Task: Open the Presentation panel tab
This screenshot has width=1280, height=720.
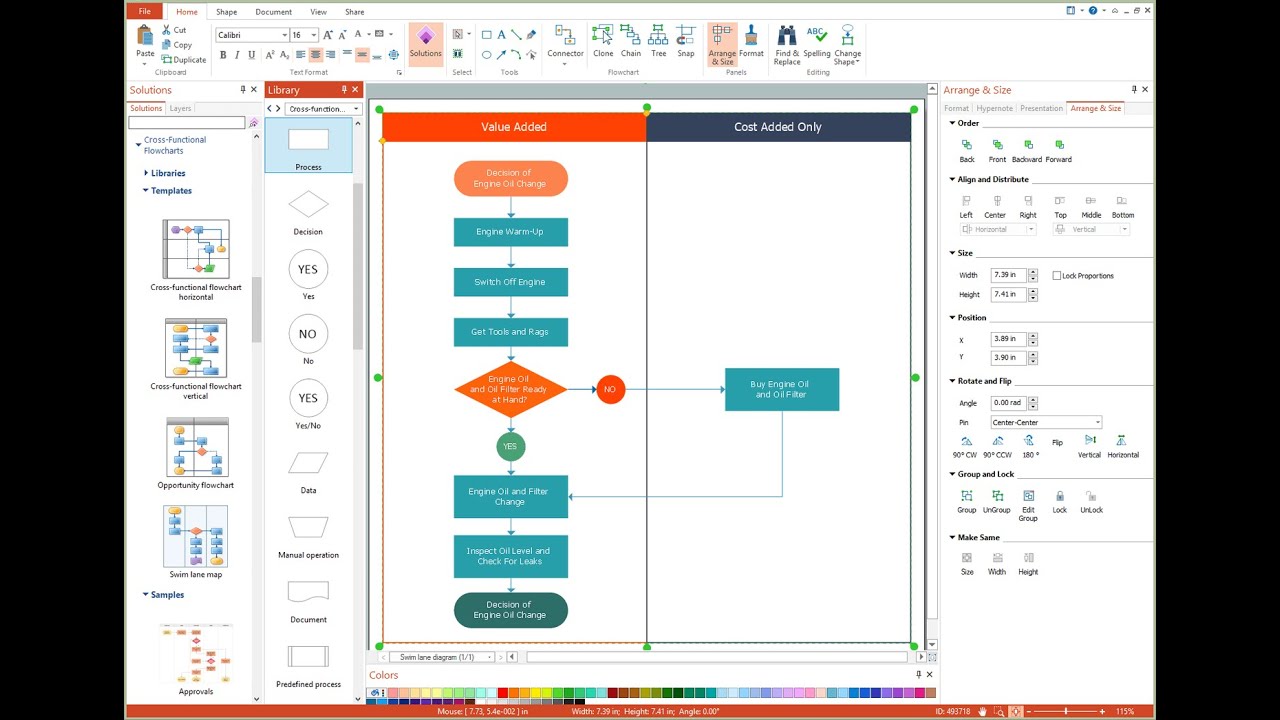Action: coord(1041,108)
